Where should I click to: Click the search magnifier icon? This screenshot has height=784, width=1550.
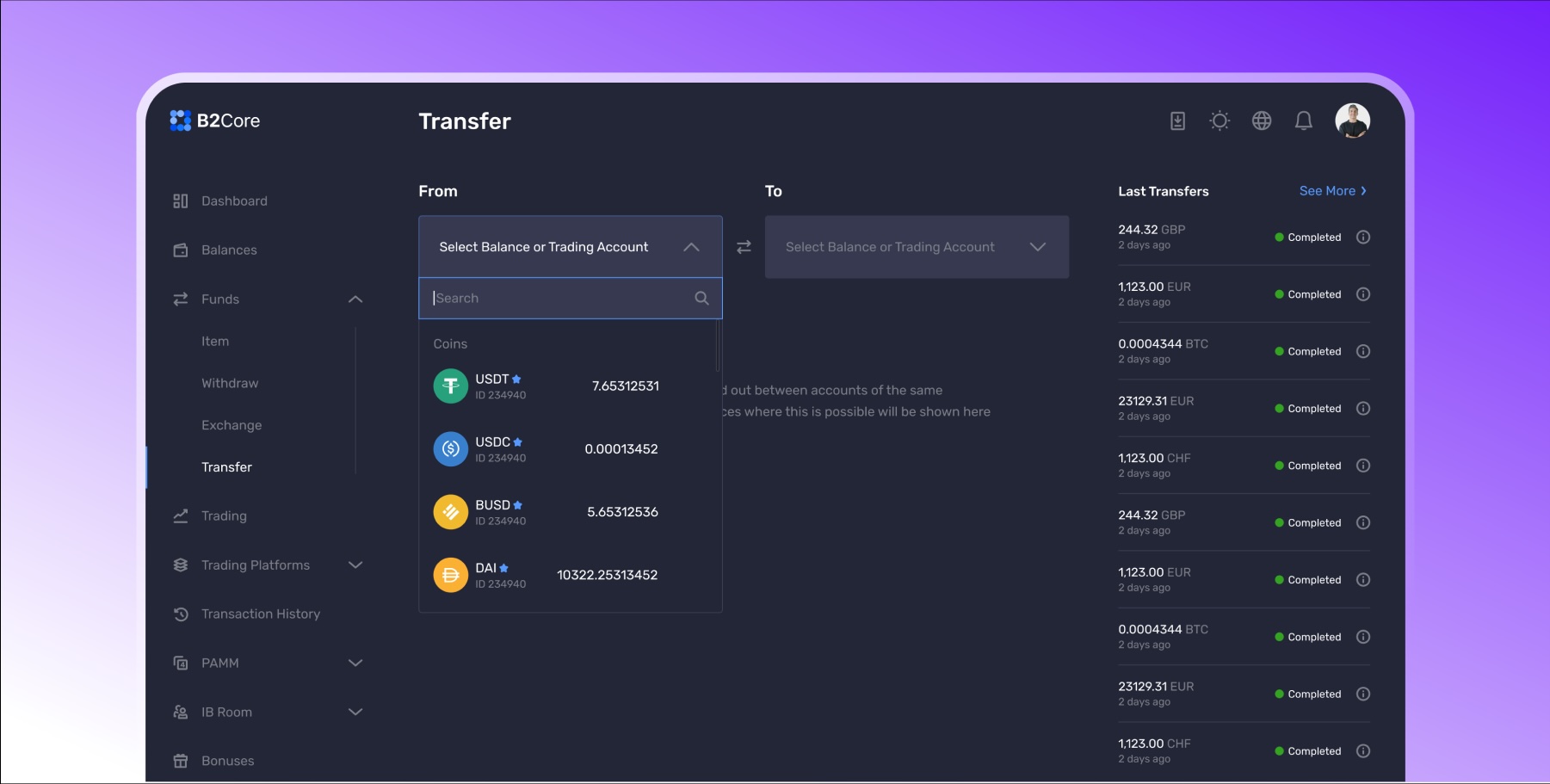pyautogui.click(x=701, y=299)
